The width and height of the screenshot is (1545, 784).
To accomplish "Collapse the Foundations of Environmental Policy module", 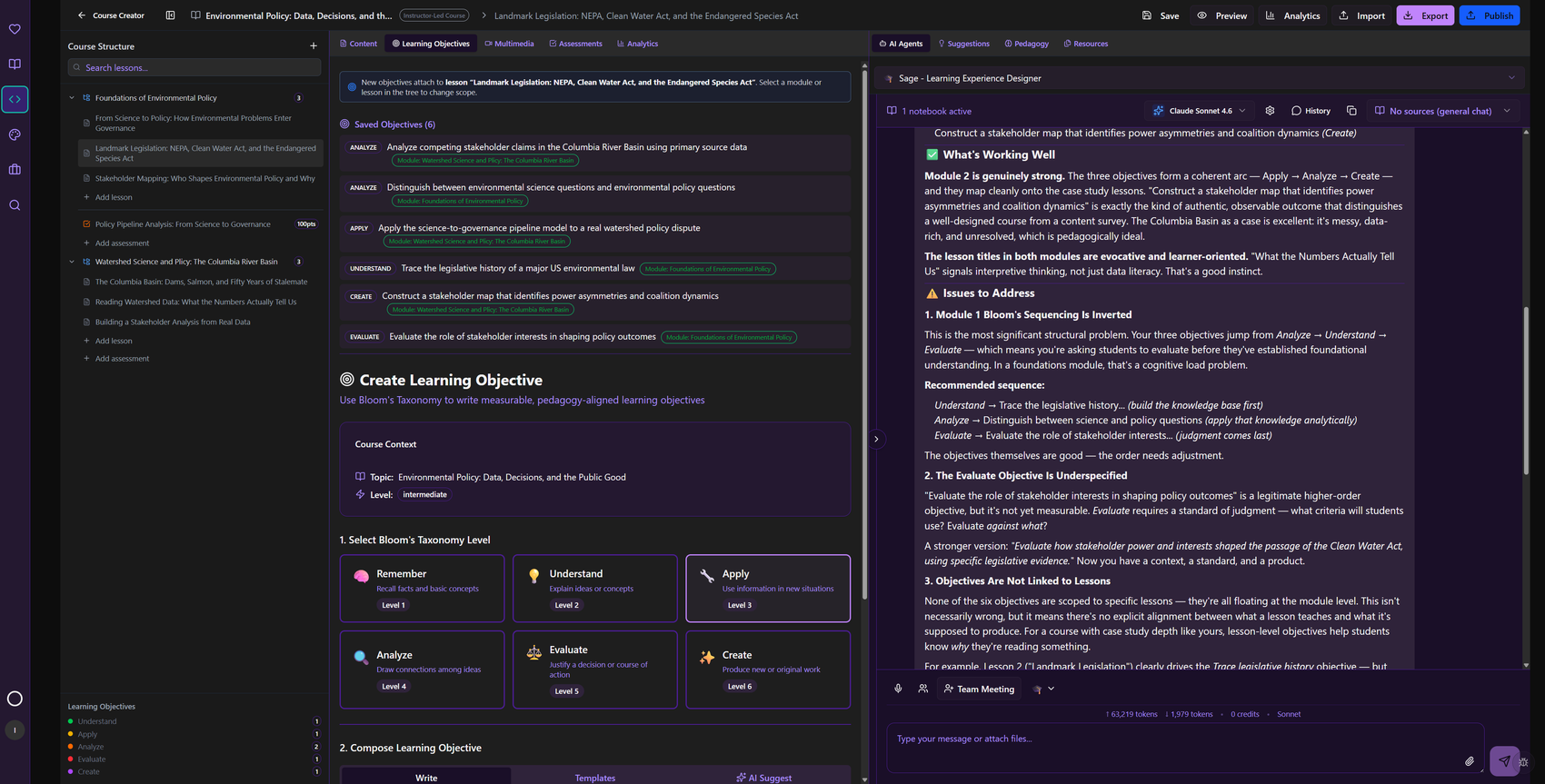I will click(72, 98).
